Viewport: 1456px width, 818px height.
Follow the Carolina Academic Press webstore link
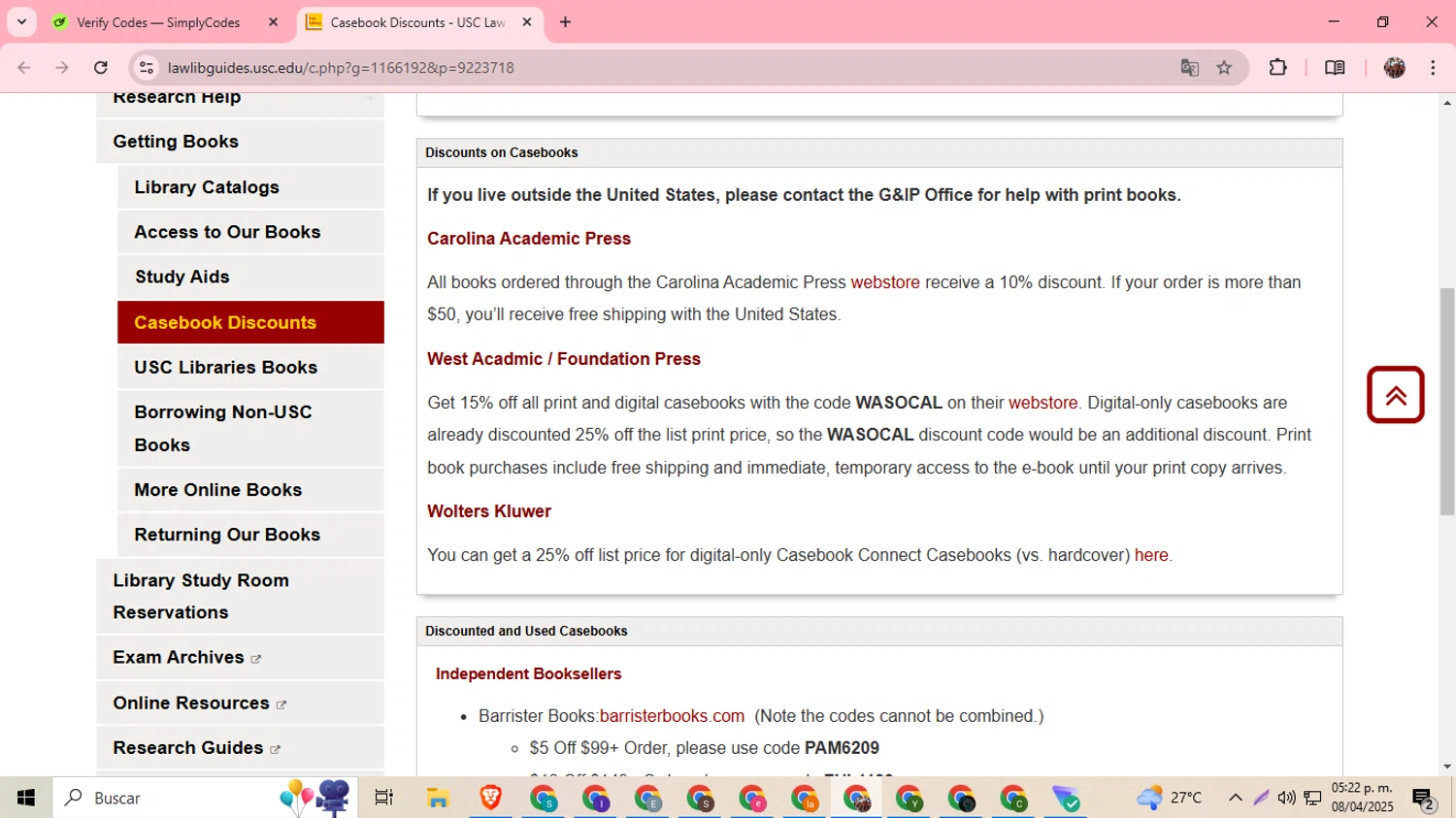click(885, 282)
